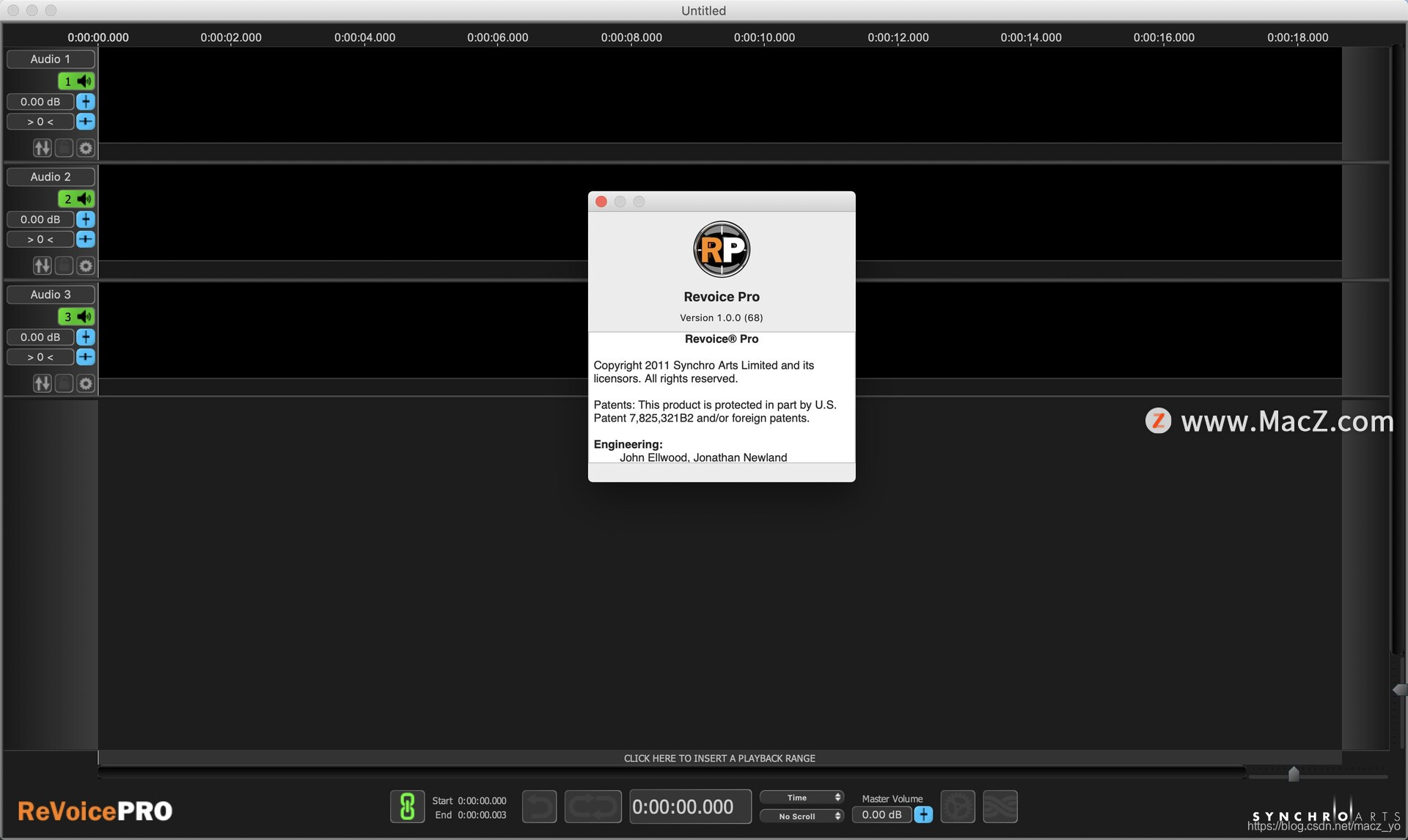1408x840 pixels.
Task: Click the RP logo in about dialog
Action: point(722,249)
